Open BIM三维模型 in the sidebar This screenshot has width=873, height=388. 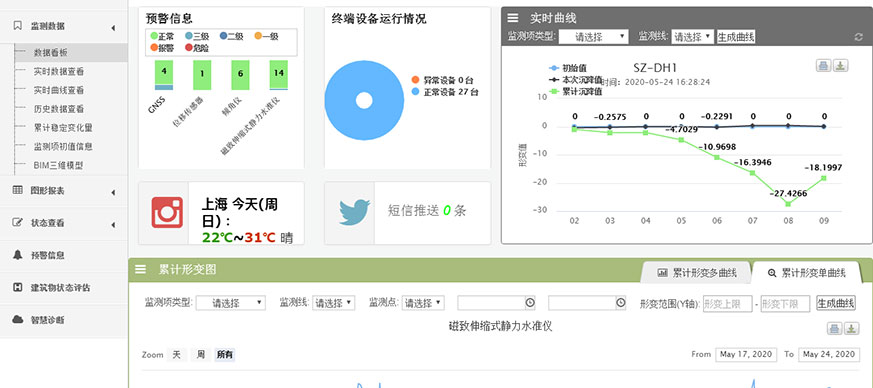(58, 165)
